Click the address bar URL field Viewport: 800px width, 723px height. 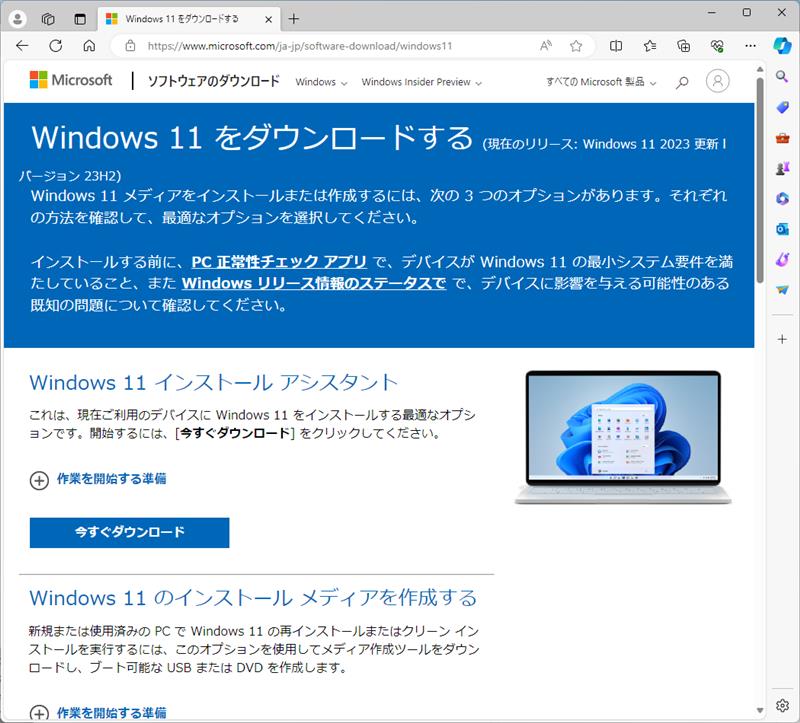coord(330,46)
